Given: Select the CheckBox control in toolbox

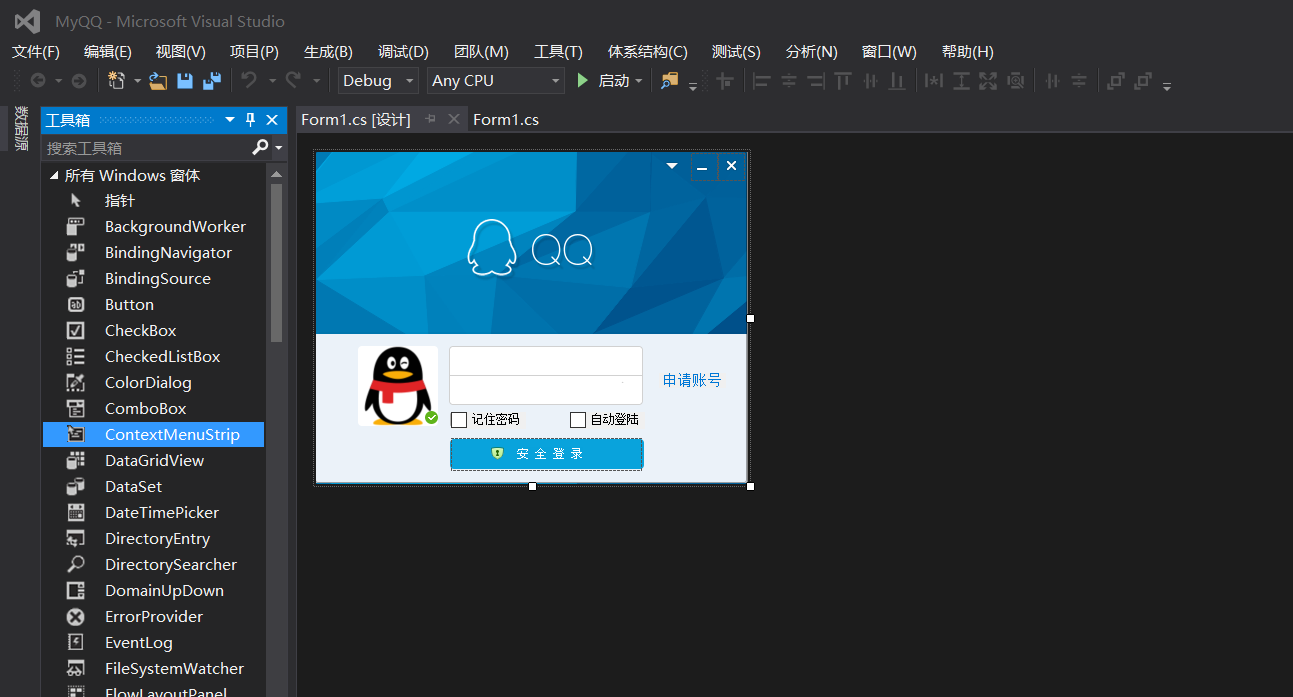Looking at the screenshot, I should pos(153,331).
